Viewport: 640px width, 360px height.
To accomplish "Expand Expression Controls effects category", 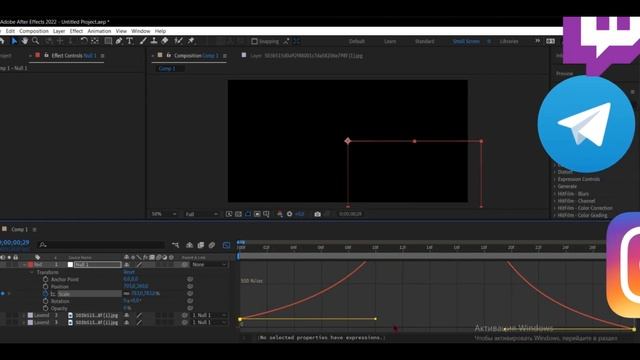I will click(555, 179).
